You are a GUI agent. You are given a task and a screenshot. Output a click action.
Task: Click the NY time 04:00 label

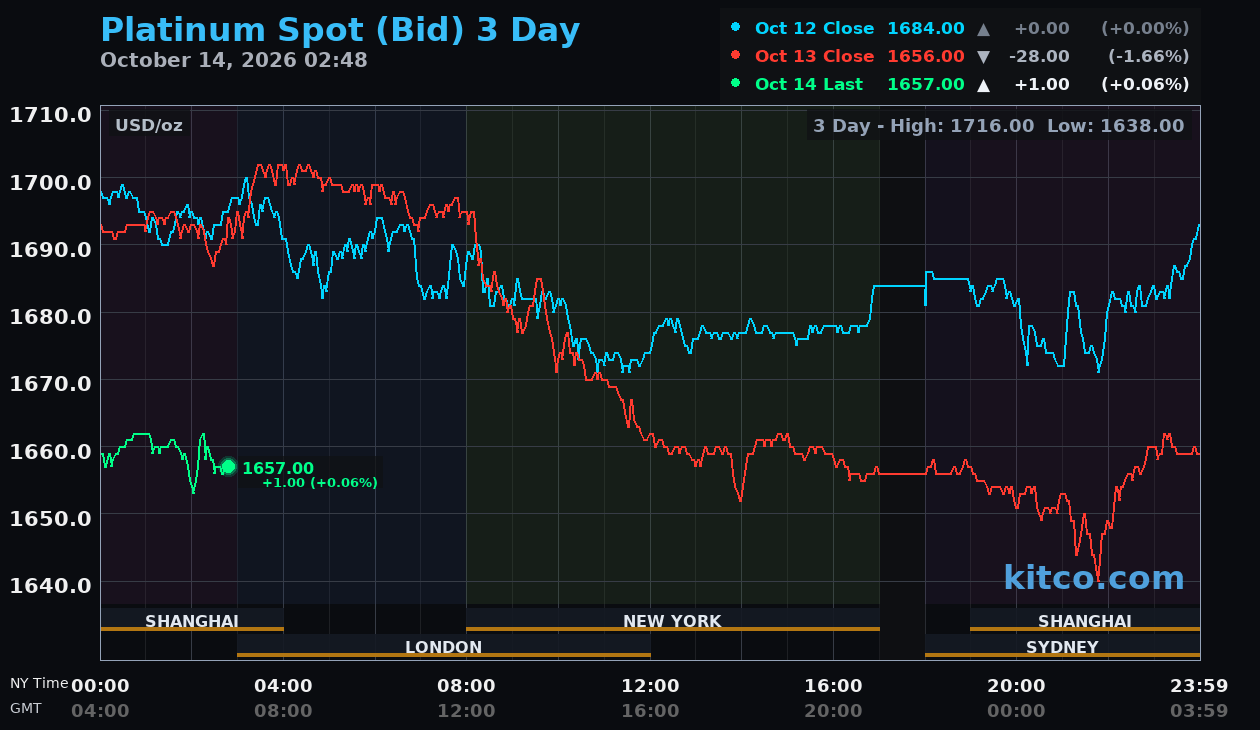click(x=283, y=686)
